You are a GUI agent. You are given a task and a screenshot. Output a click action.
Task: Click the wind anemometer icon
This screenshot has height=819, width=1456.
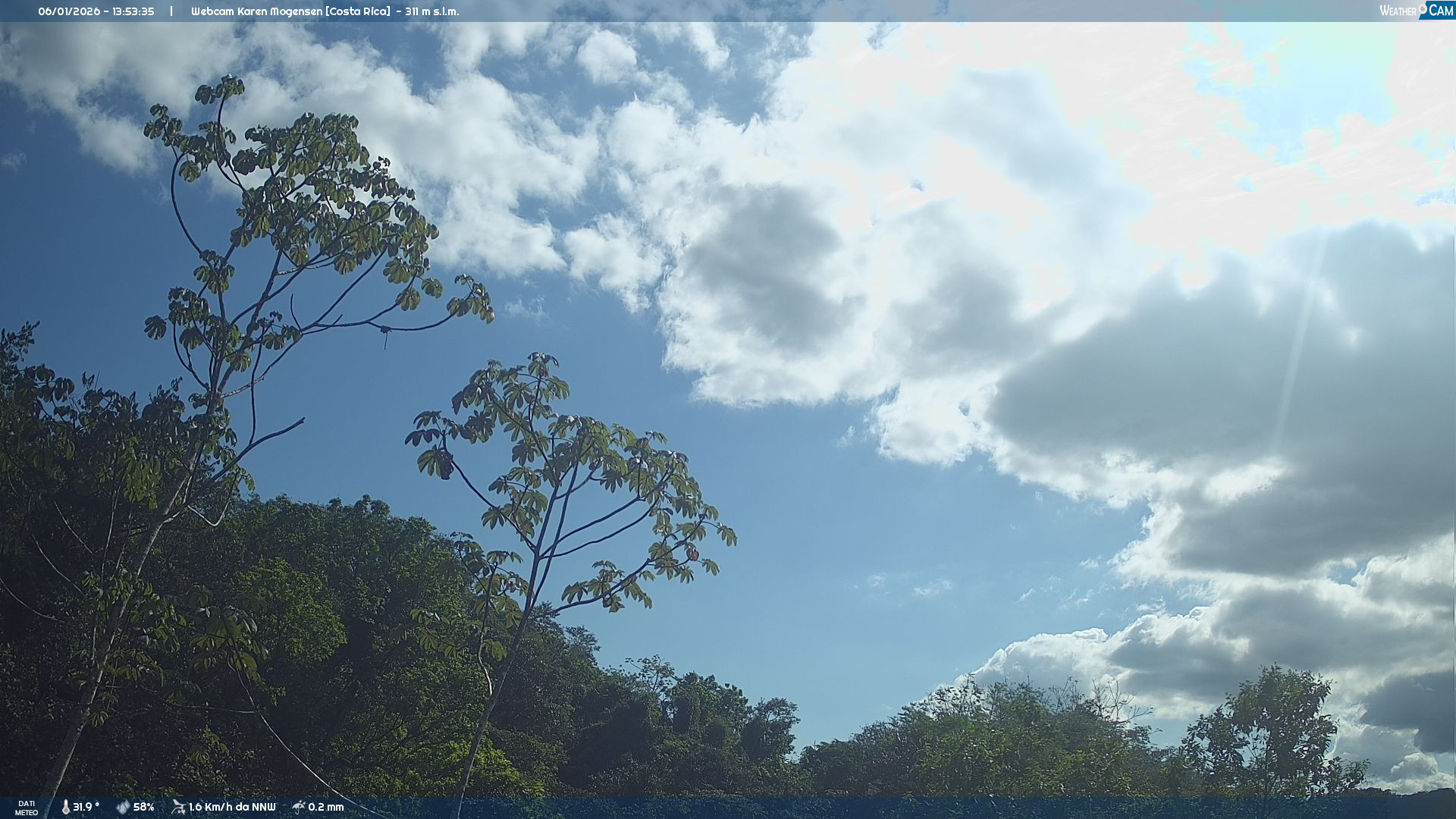pyautogui.click(x=178, y=807)
